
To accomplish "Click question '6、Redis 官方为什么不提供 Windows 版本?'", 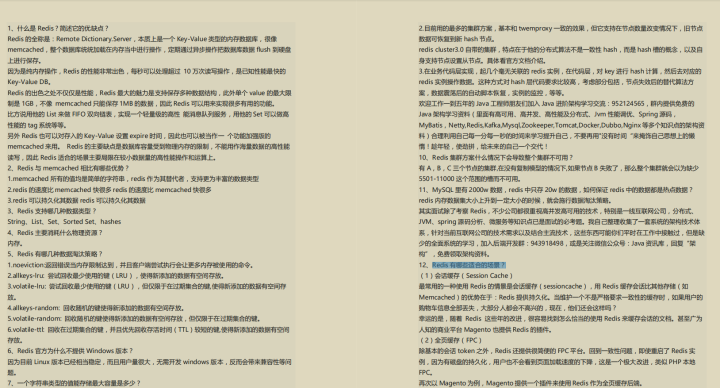I will 70,350.
